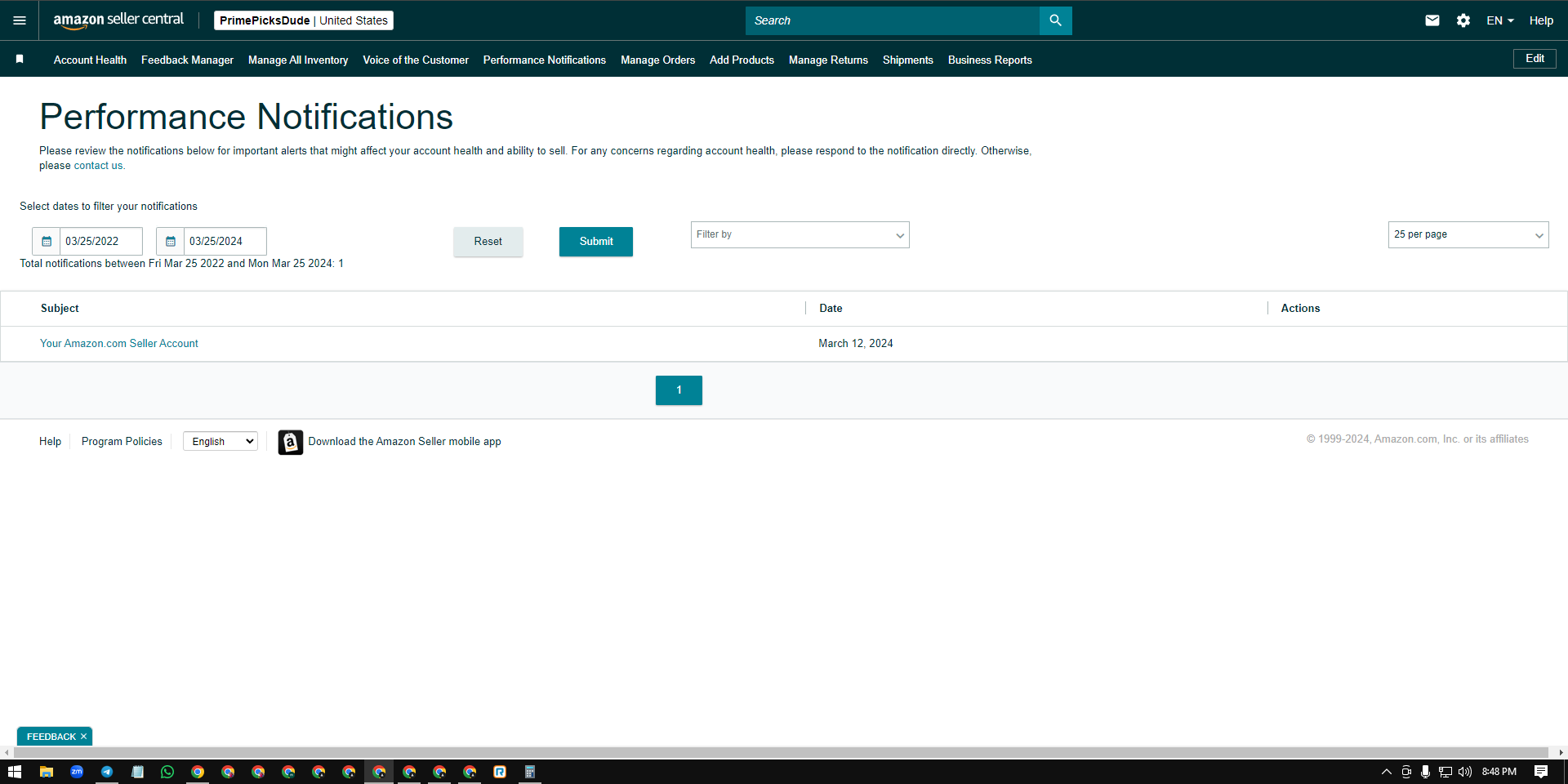
Task: Open File Explorer from the taskbar
Action: pyautogui.click(x=47, y=772)
